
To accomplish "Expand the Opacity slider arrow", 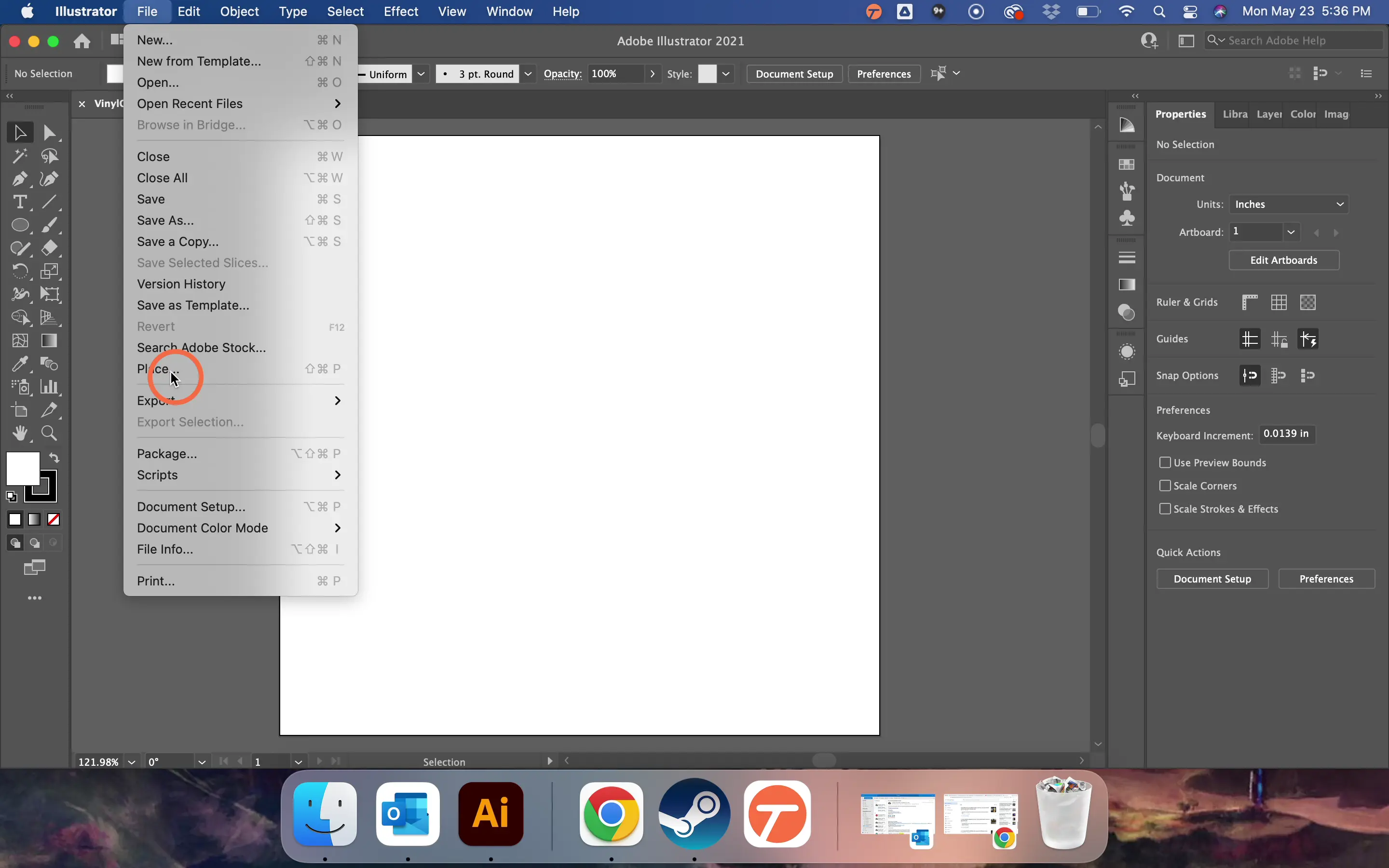I will point(652,73).
